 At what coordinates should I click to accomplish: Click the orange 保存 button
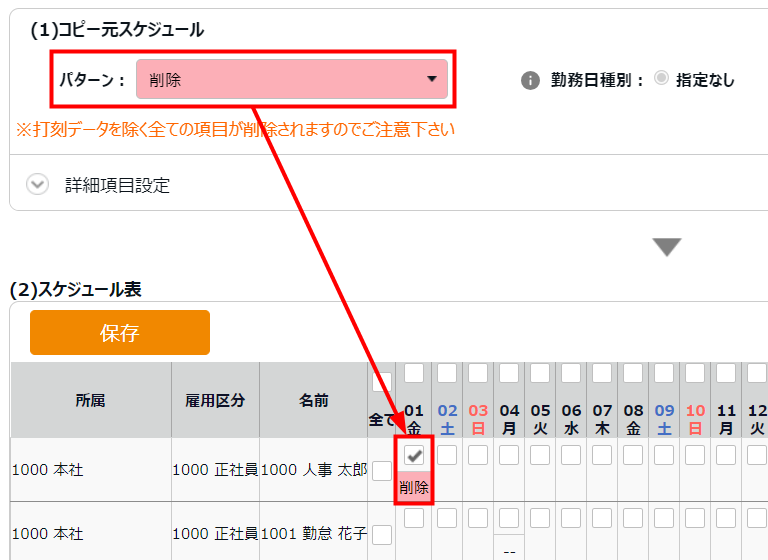point(120,333)
